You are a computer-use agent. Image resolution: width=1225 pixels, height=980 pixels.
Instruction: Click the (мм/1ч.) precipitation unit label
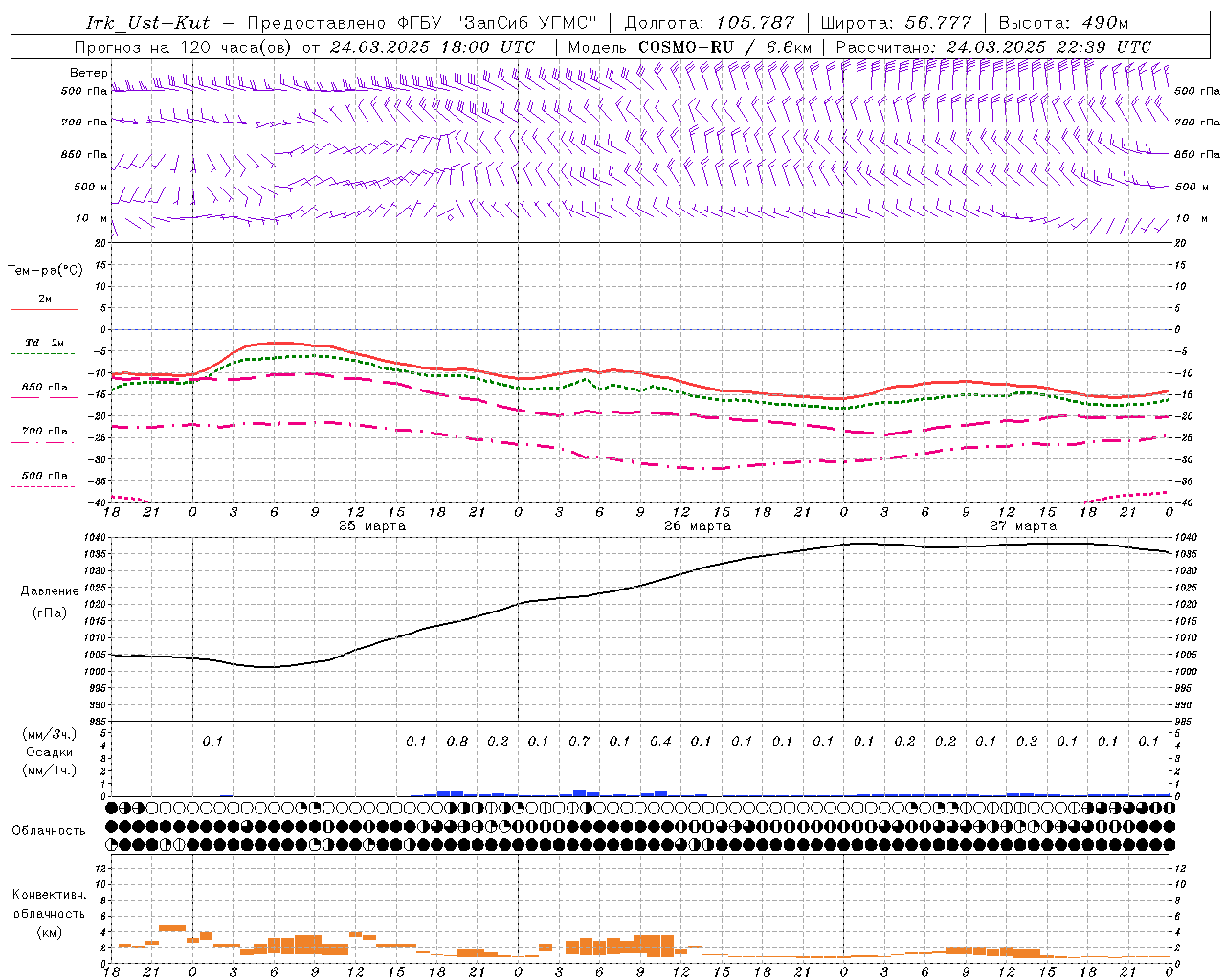pos(50,770)
